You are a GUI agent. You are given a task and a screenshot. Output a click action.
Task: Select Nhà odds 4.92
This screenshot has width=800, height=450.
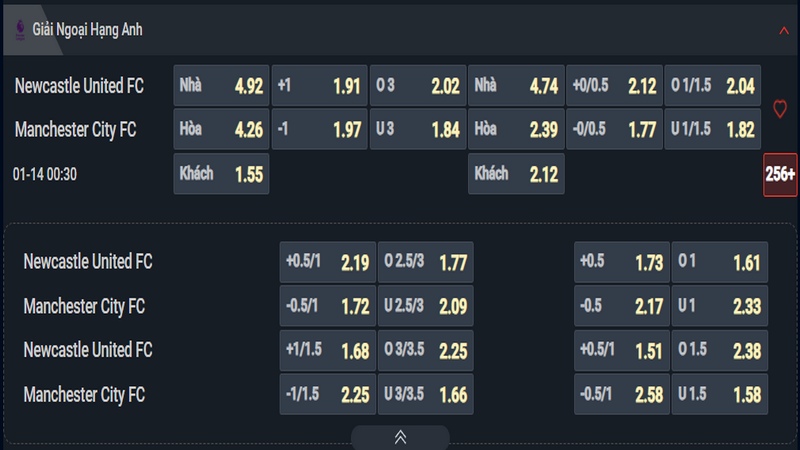click(221, 85)
